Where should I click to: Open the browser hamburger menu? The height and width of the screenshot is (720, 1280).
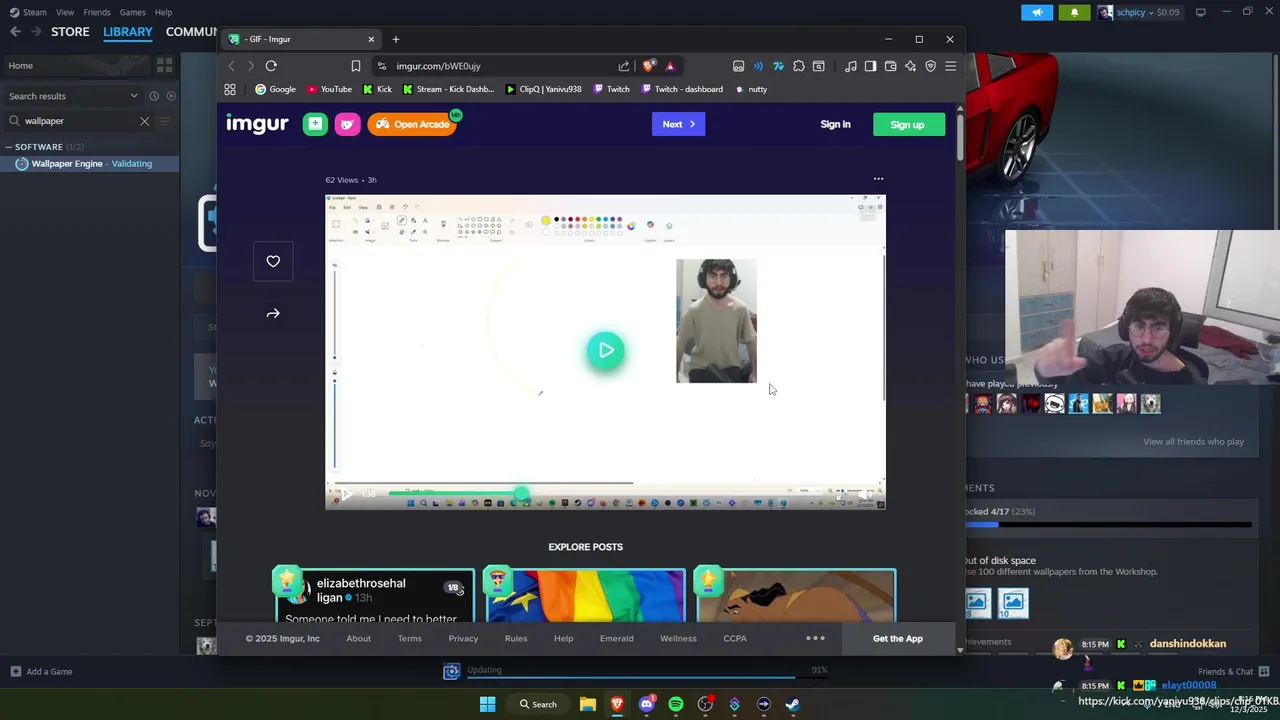pyautogui.click(x=951, y=66)
